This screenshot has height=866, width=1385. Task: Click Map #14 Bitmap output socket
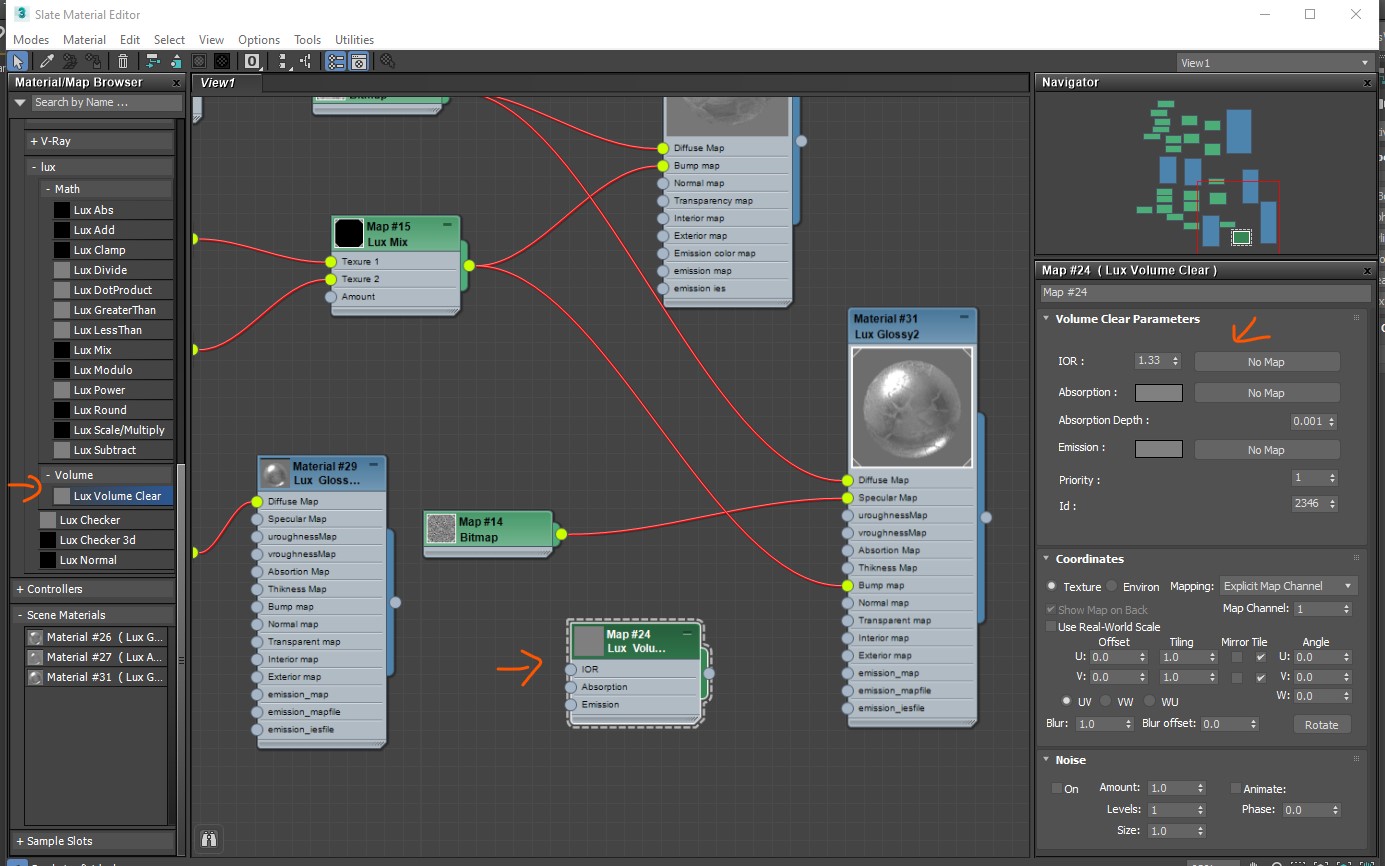(x=561, y=535)
